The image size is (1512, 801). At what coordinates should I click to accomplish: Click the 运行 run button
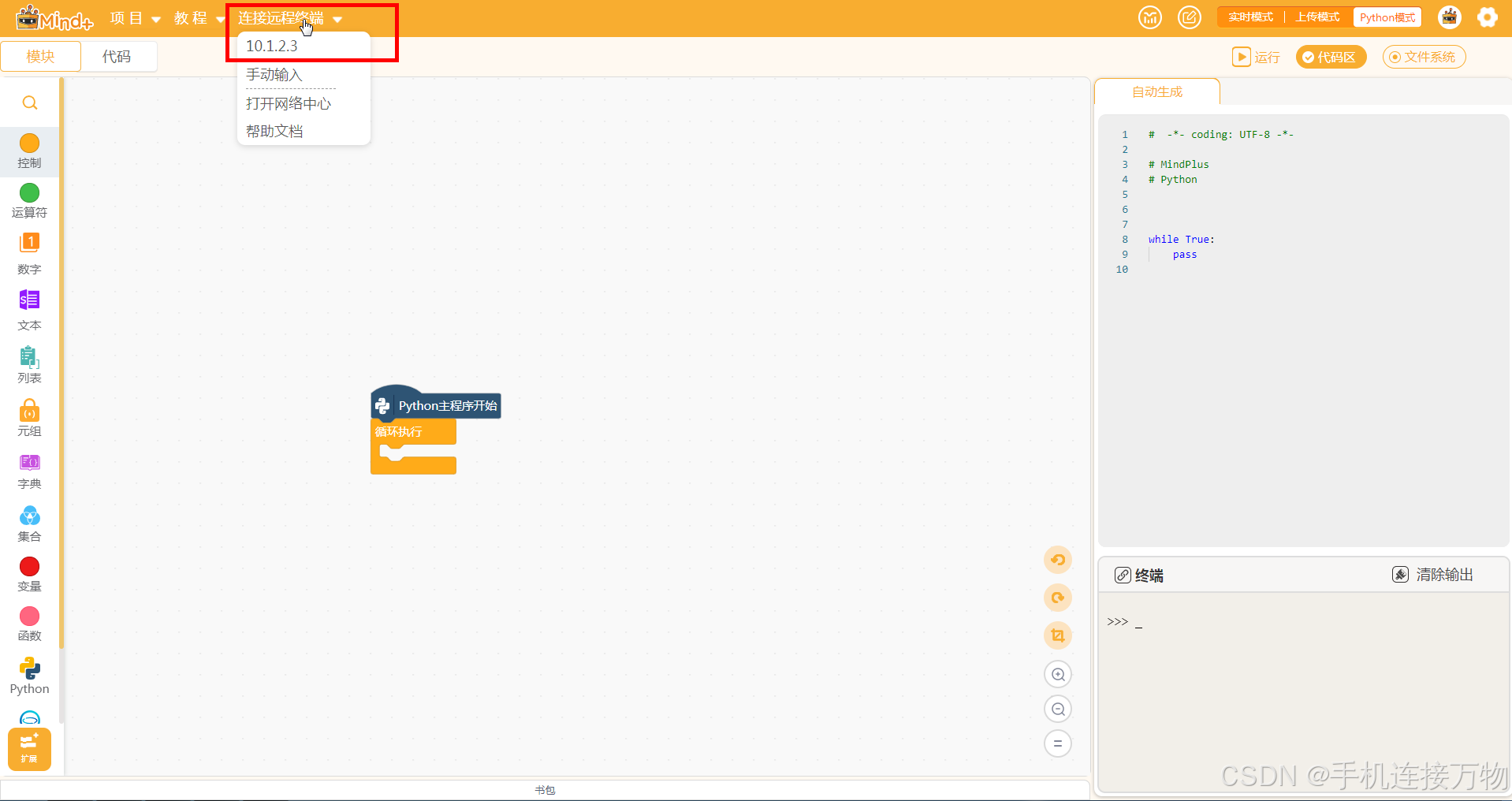tap(1256, 57)
